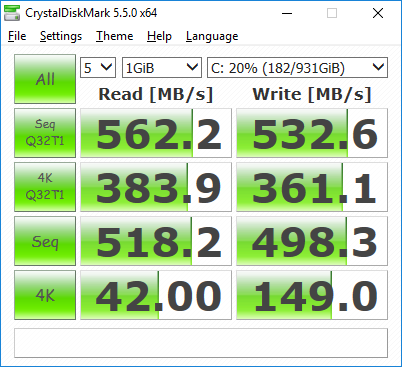Click the CrystalDiskMark title bar app icon
The height and width of the screenshot is (367, 402).
(12, 13)
